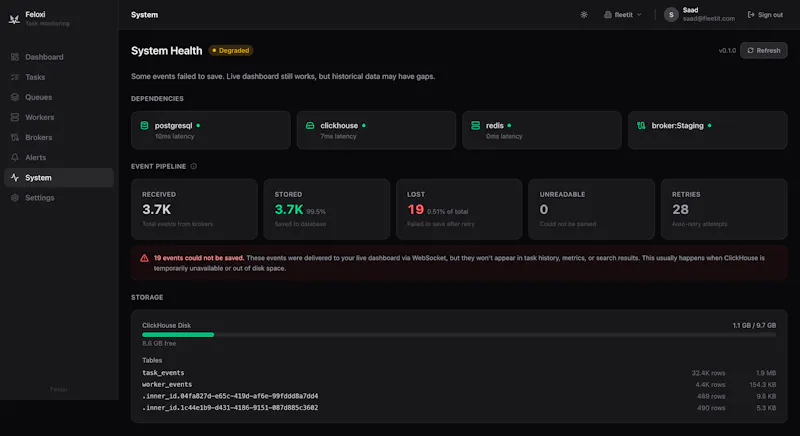Click the Dashboard sidebar icon
800x436 pixels.
pyautogui.click(x=15, y=57)
